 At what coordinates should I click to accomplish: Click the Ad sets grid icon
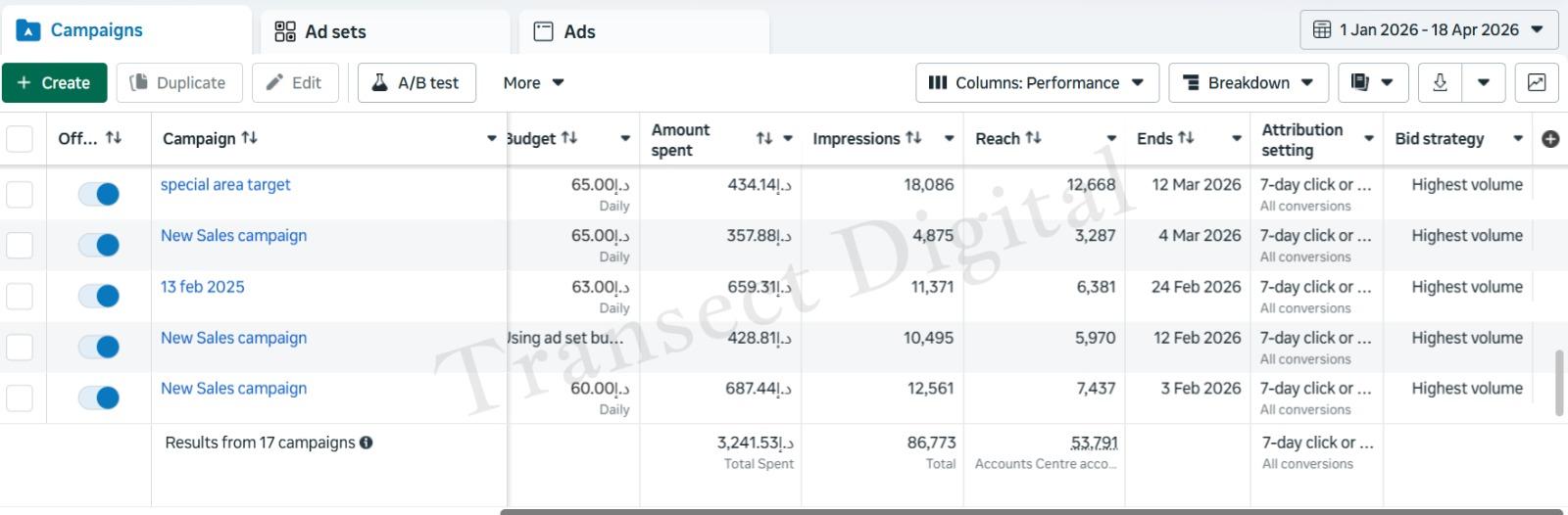point(285,31)
